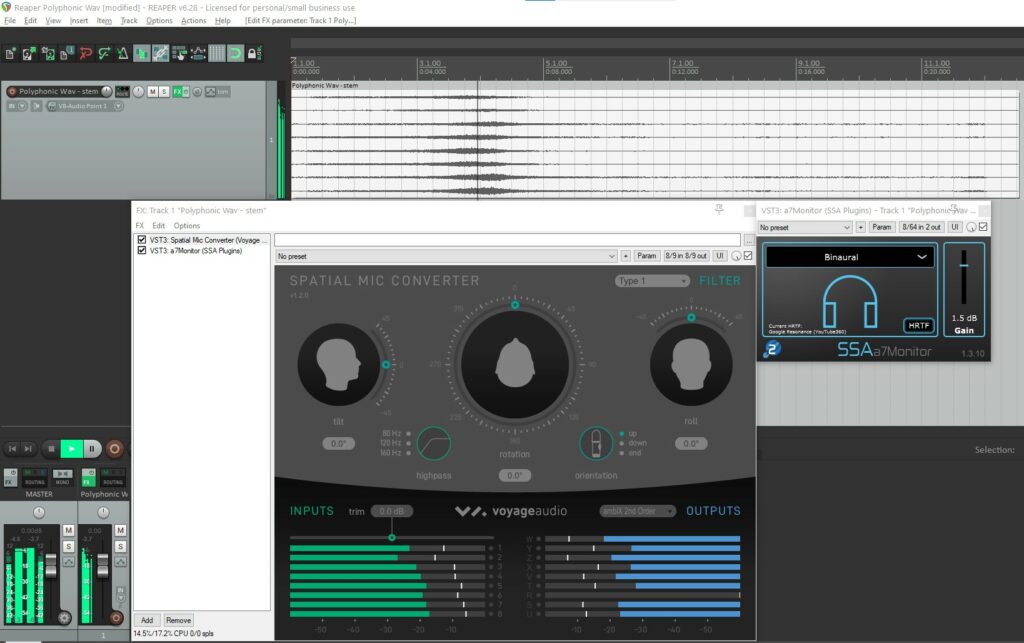Image resolution: width=1024 pixels, height=643 pixels.
Task: Click Param button for Spatial Mic Converter
Action: coord(647,256)
